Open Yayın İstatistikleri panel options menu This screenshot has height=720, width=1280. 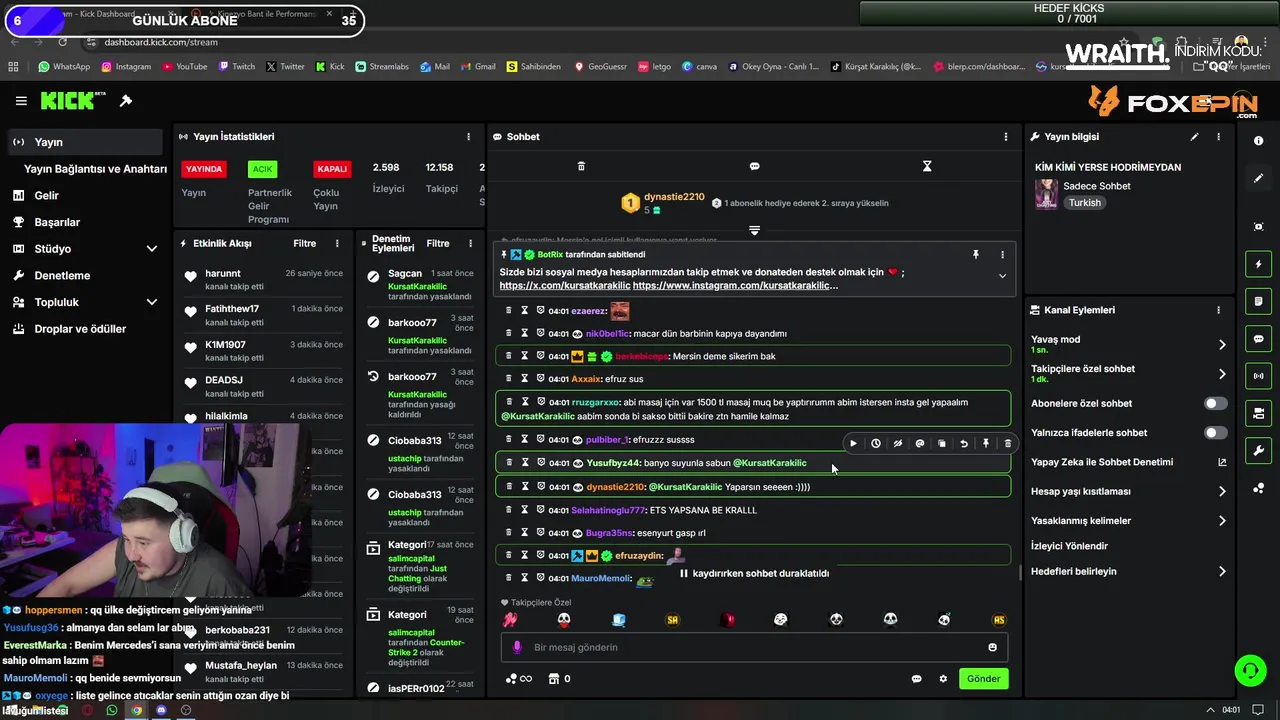[468, 137]
